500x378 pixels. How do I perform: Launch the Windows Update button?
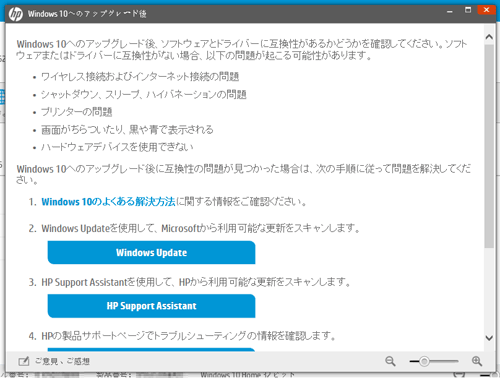151,253
